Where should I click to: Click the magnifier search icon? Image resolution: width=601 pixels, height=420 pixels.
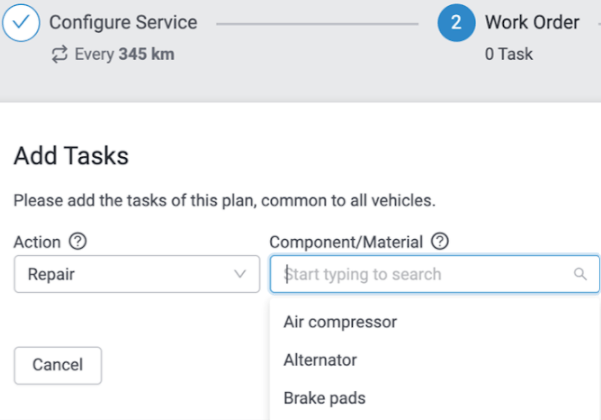[580, 274]
